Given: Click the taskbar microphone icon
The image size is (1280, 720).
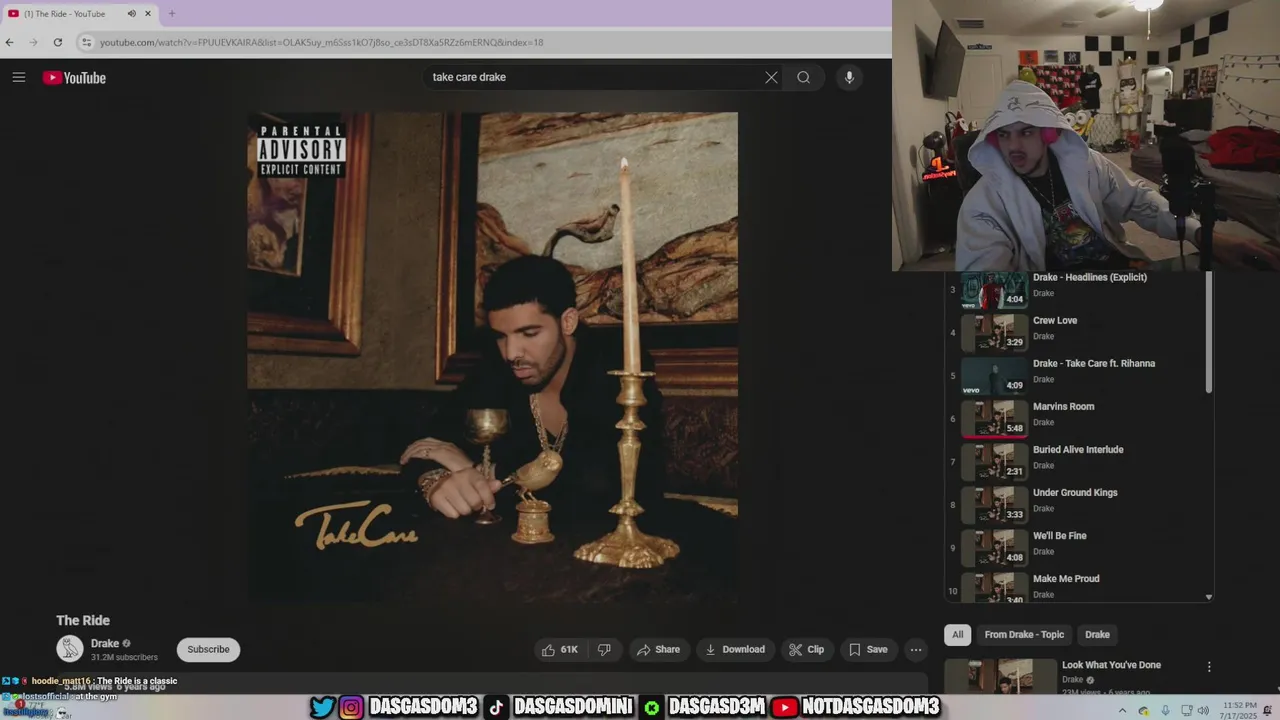Looking at the screenshot, I should pos(1165,711).
